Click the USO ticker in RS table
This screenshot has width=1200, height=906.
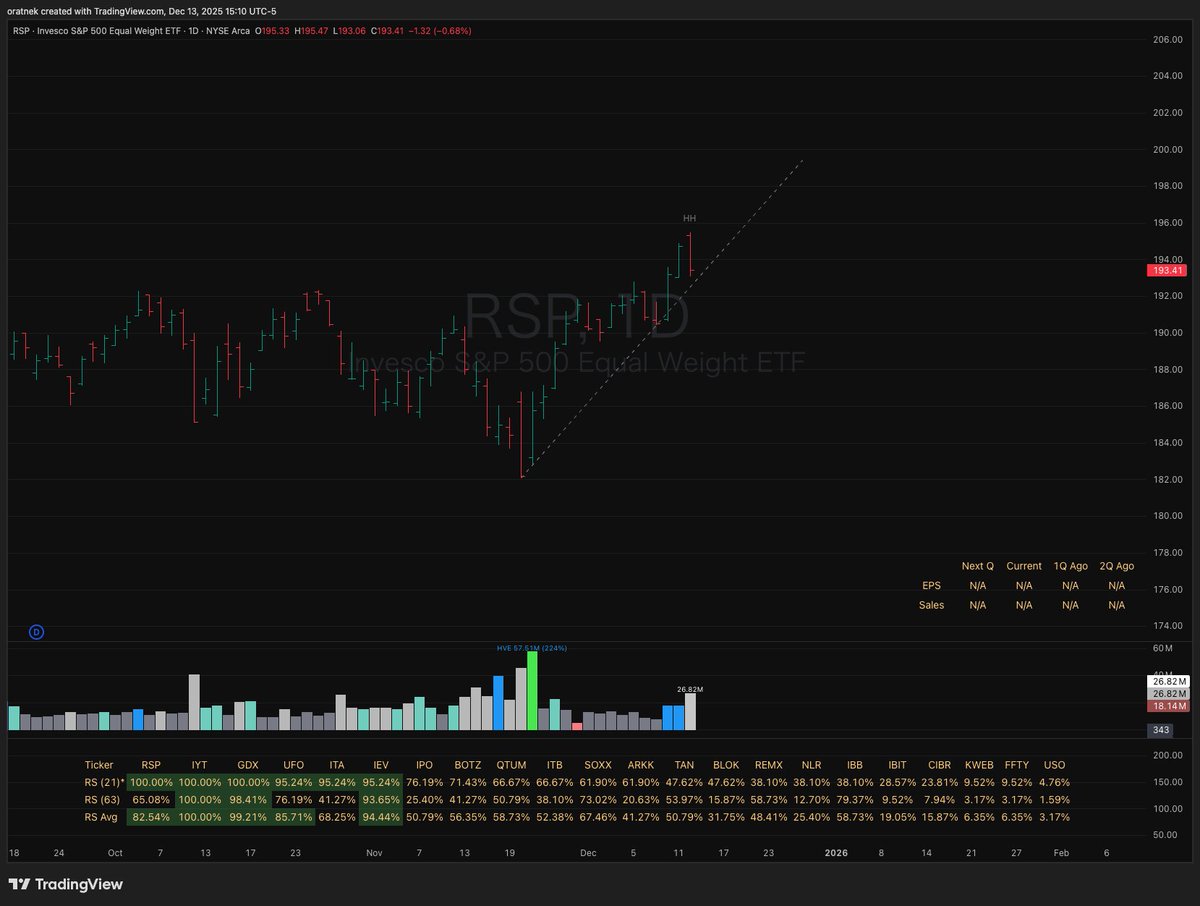pos(1054,764)
